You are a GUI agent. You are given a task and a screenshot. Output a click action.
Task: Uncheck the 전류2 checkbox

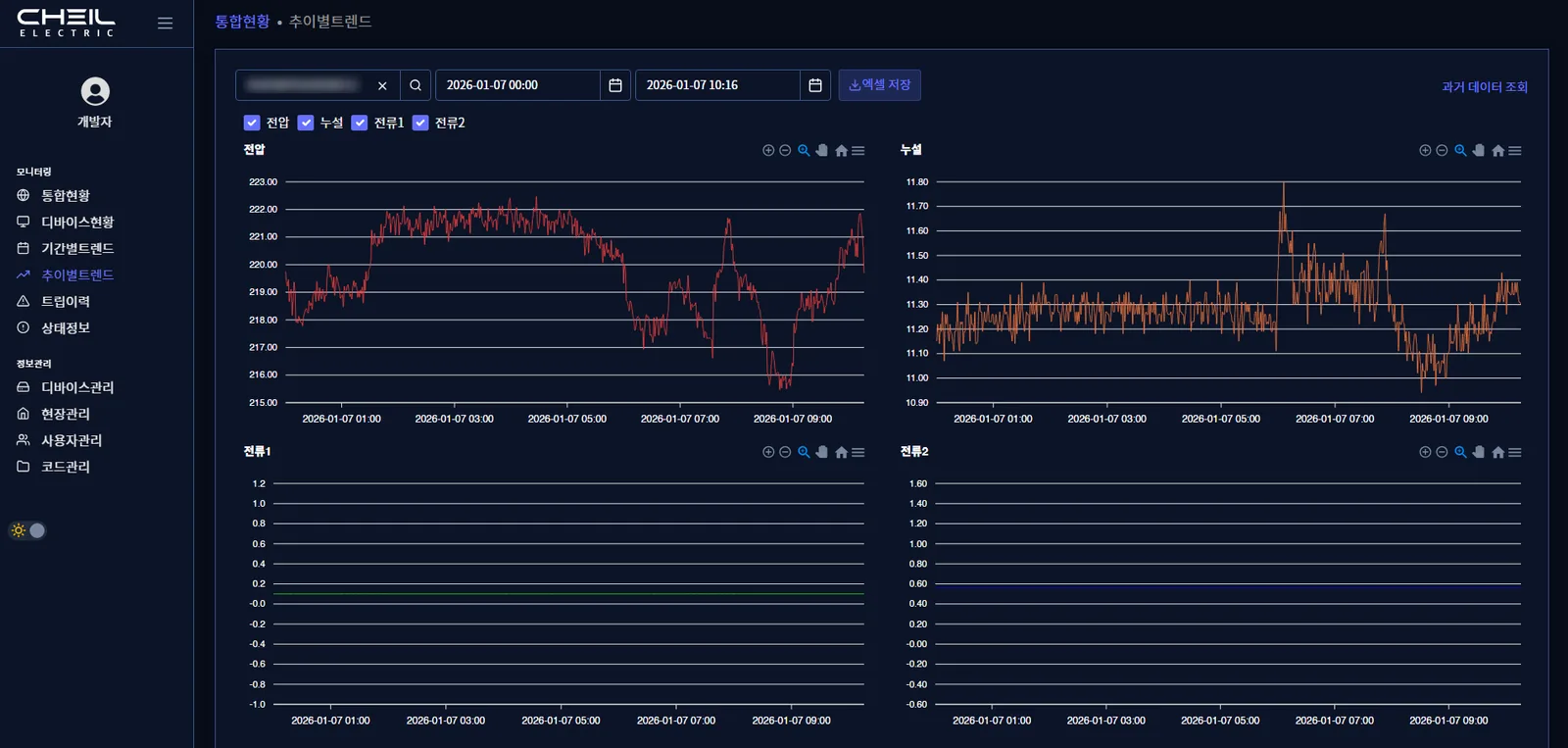tap(420, 123)
